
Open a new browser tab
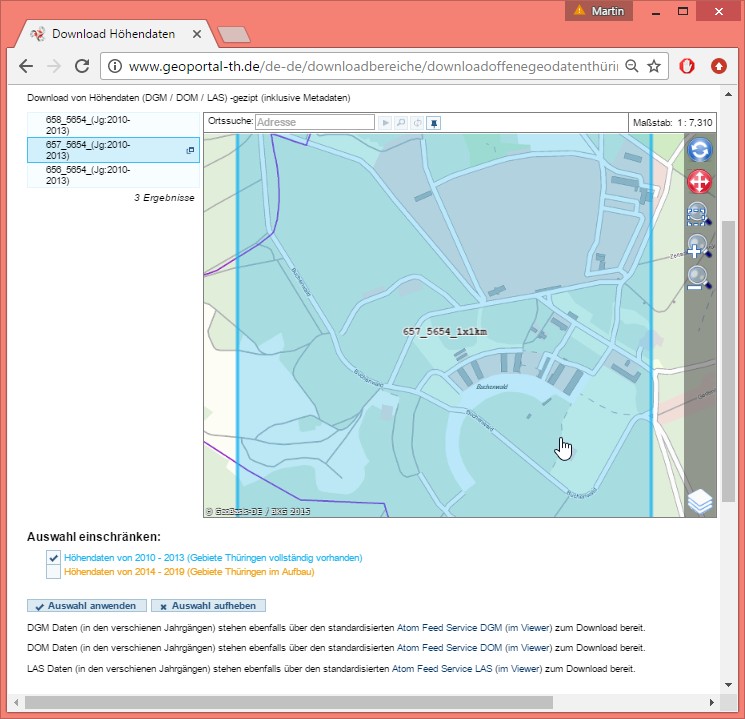pos(232,34)
